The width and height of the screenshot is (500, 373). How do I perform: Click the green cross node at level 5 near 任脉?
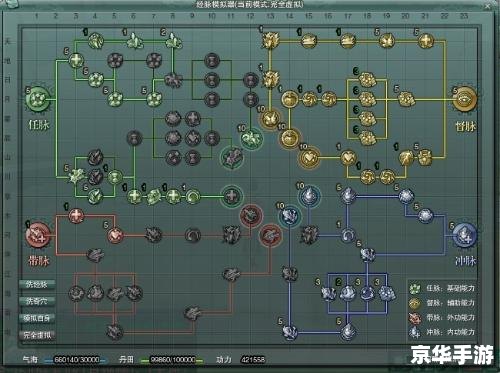(x=76, y=60)
